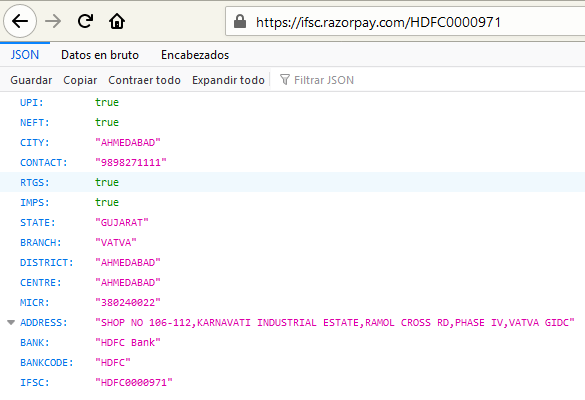Reload the page with the refresh icon
585x400 pixels.
tap(85, 21)
